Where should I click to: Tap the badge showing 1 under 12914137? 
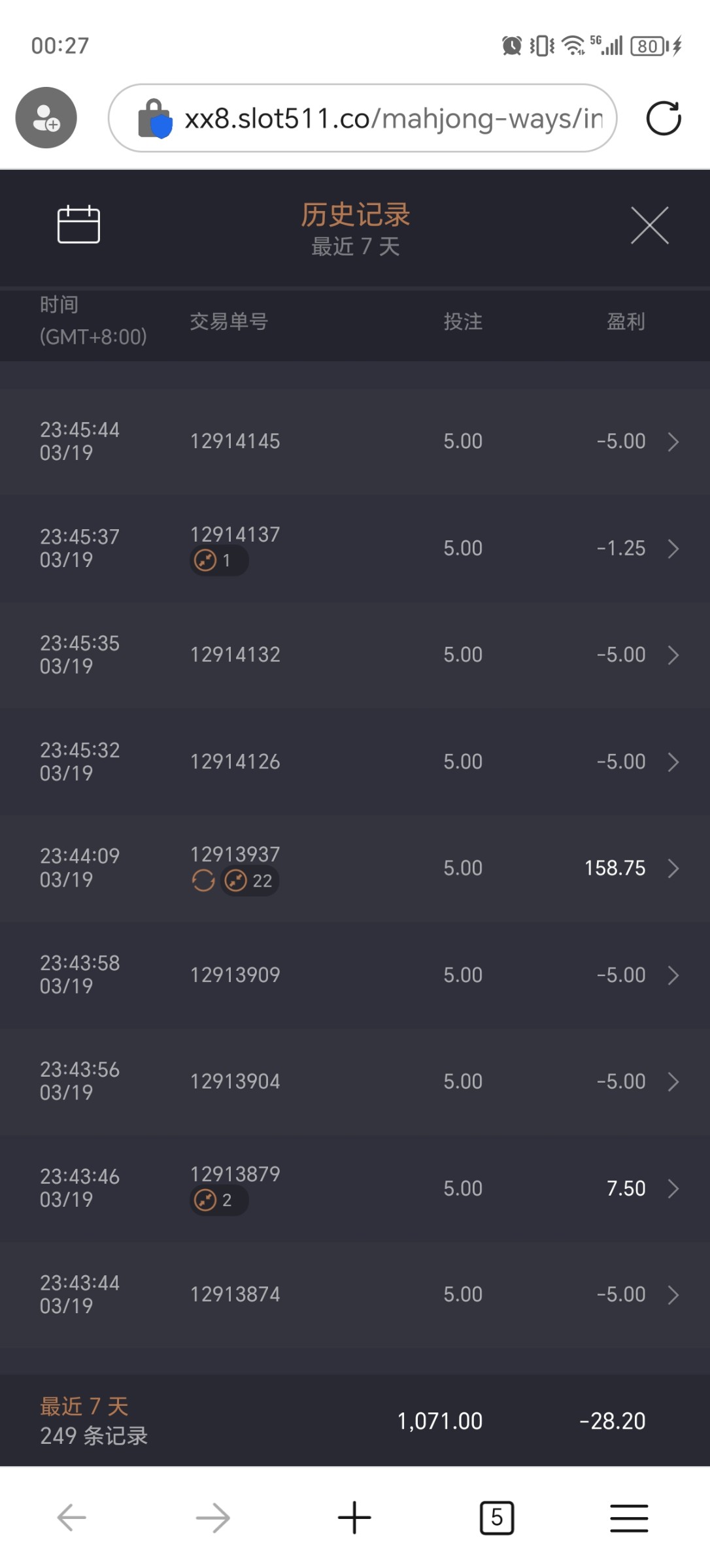click(218, 561)
